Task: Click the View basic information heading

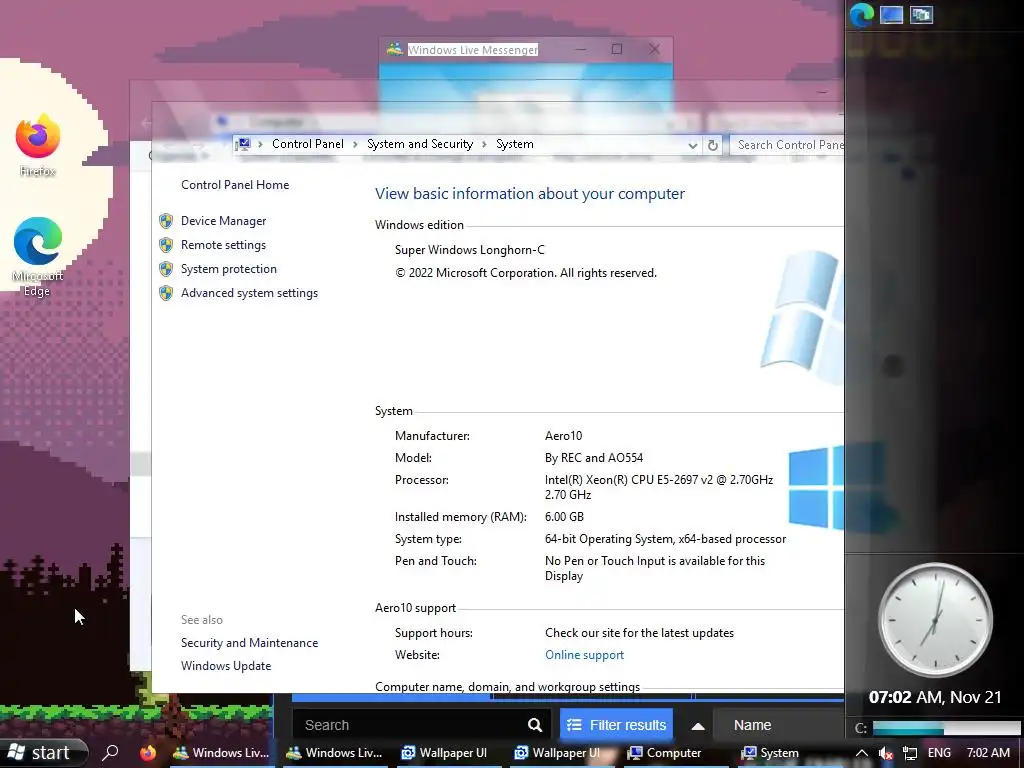Action: pos(530,194)
